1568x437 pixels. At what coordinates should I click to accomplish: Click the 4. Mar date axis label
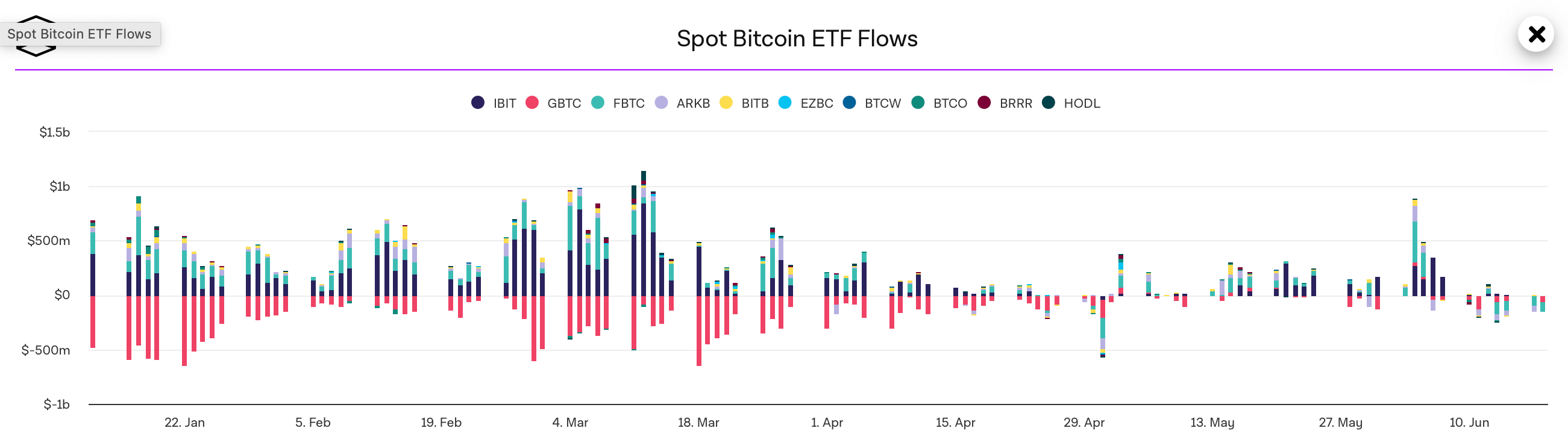pyautogui.click(x=569, y=423)
